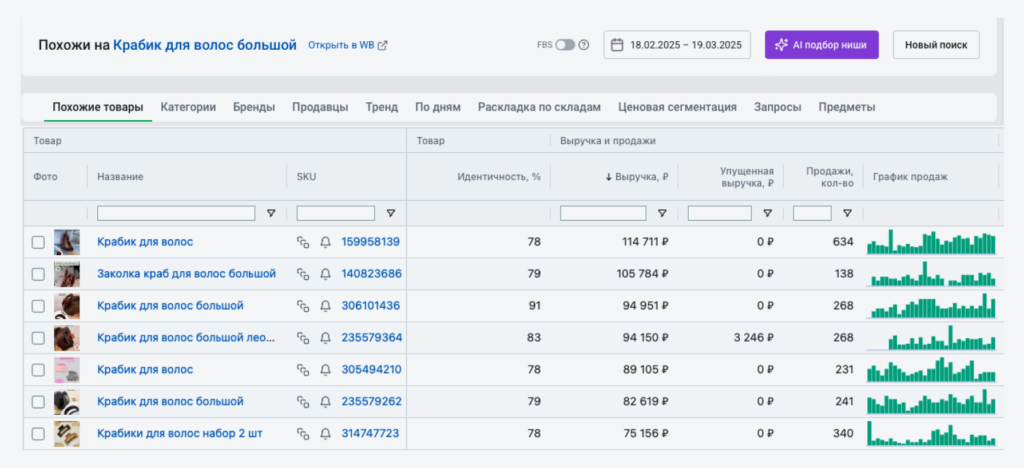Image resolution: width=1024 pixels, height=468 pixels.
Task: Click the copy icon for SKU 140823686
Action: pos(302,274)
